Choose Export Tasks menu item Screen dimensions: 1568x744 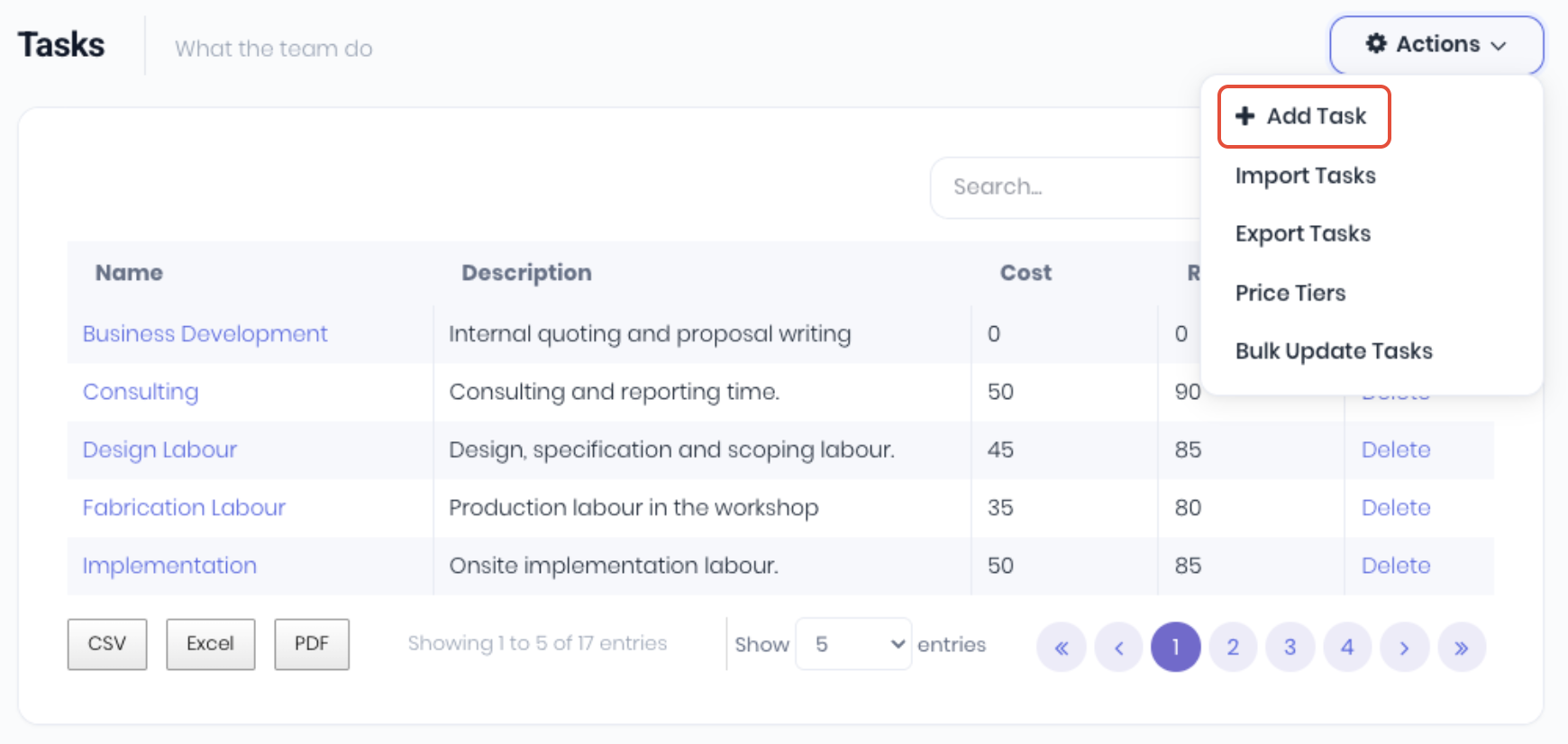click(x=1303, y=234)
